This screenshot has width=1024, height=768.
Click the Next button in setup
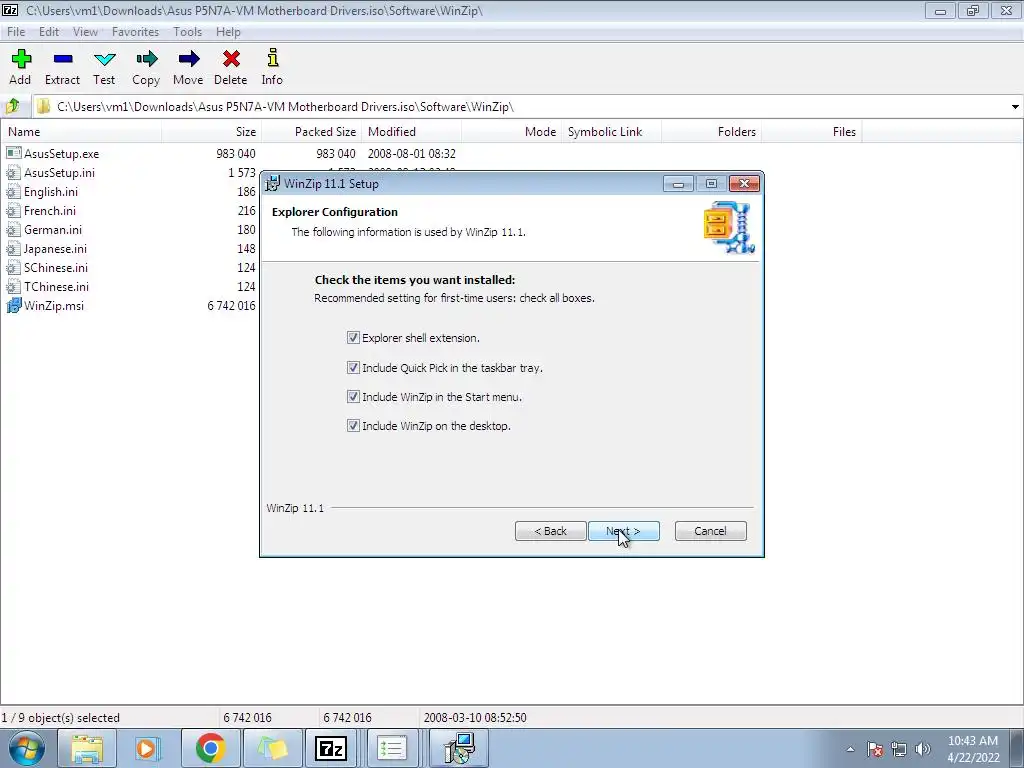(x=624, y=531)
